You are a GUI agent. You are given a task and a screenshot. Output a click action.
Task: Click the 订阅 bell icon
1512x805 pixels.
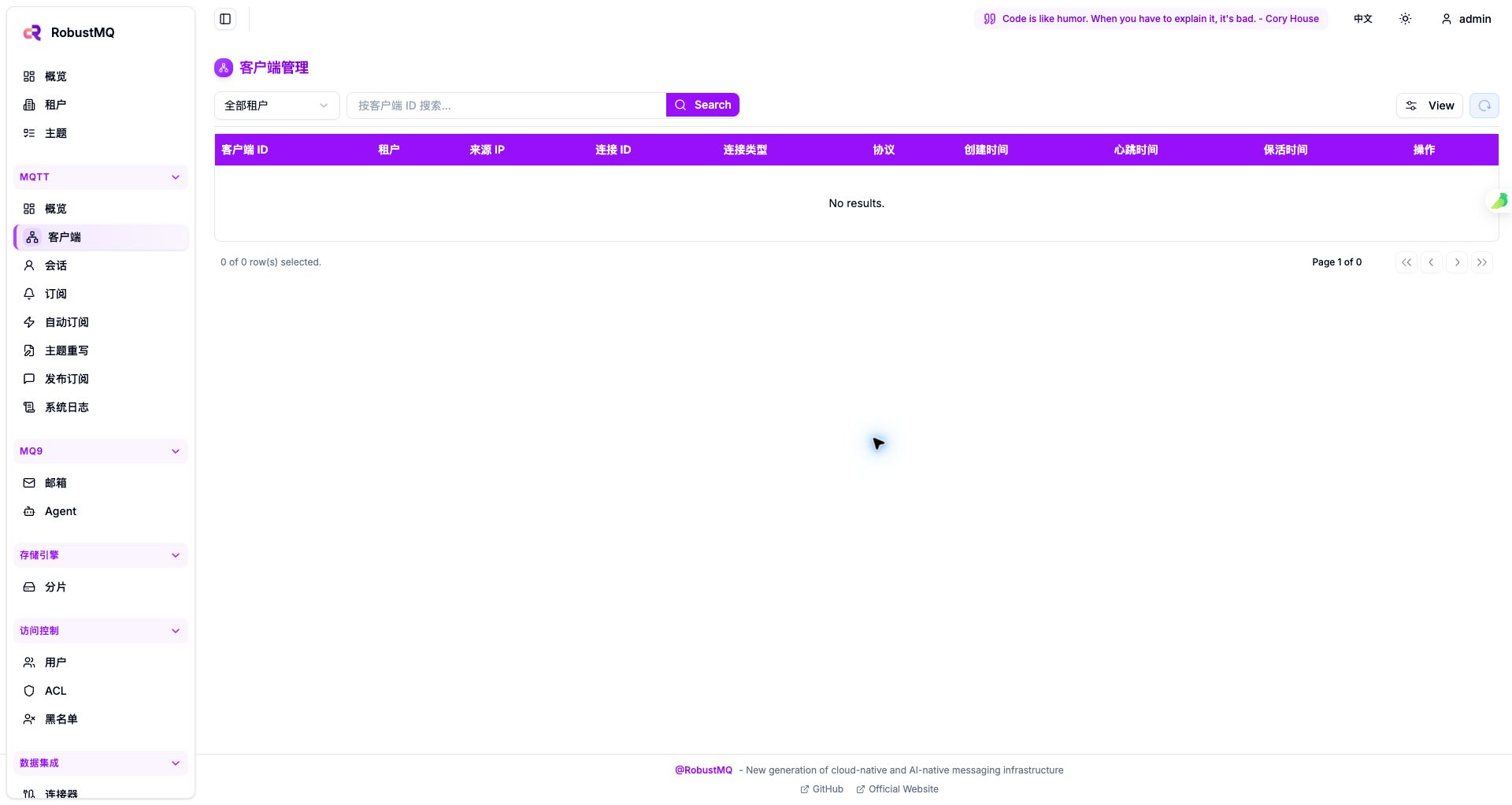(x=29, y=294)
